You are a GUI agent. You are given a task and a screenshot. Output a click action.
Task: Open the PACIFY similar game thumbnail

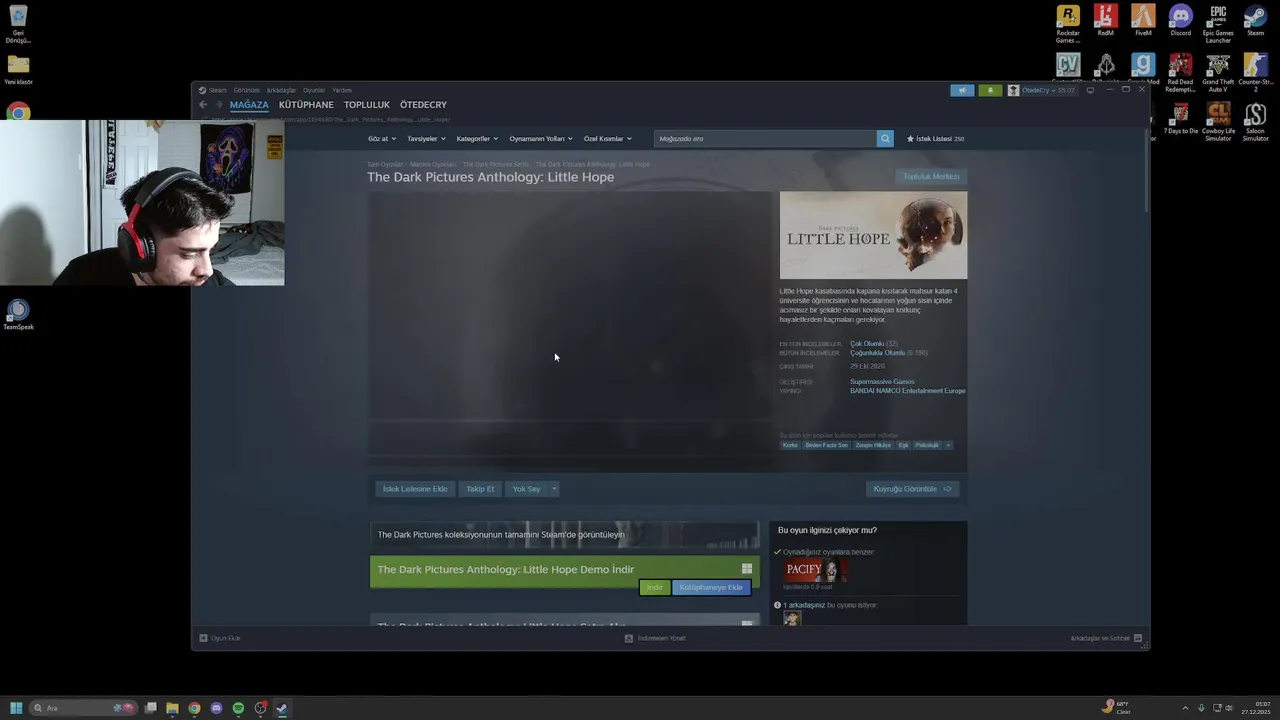(815, 570)
